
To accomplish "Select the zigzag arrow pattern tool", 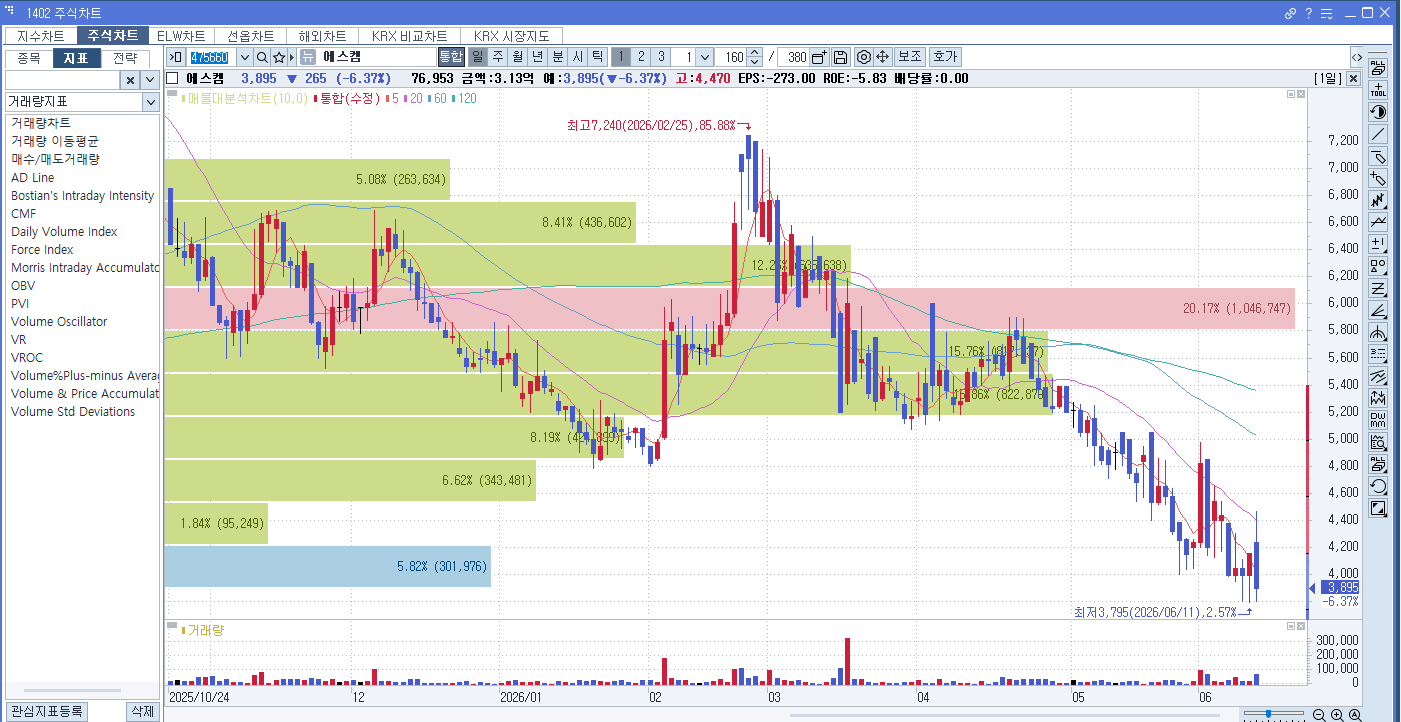I will pyautogui.click(x=1378, y=200).
